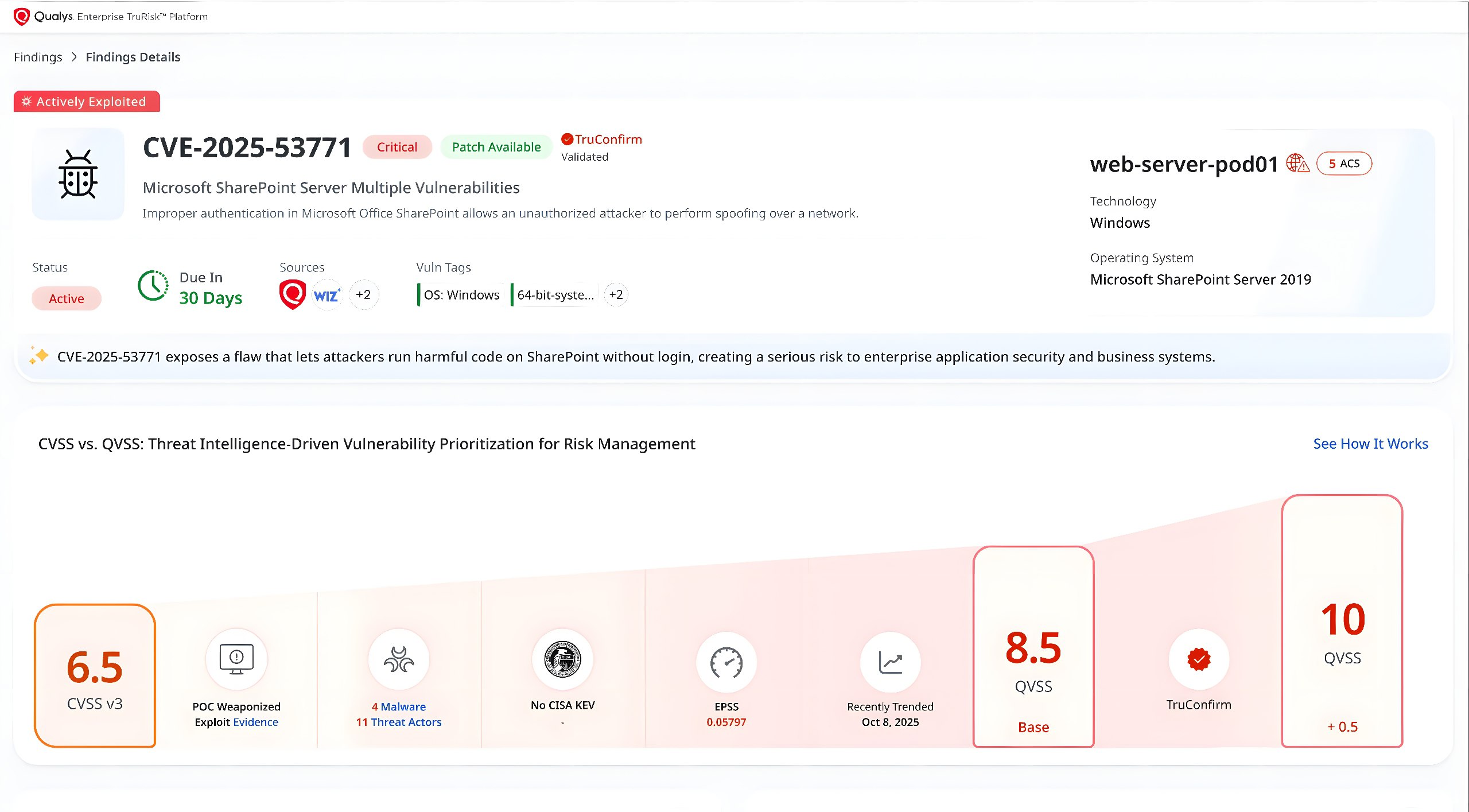Click the EPSS gauge icon

726,662
